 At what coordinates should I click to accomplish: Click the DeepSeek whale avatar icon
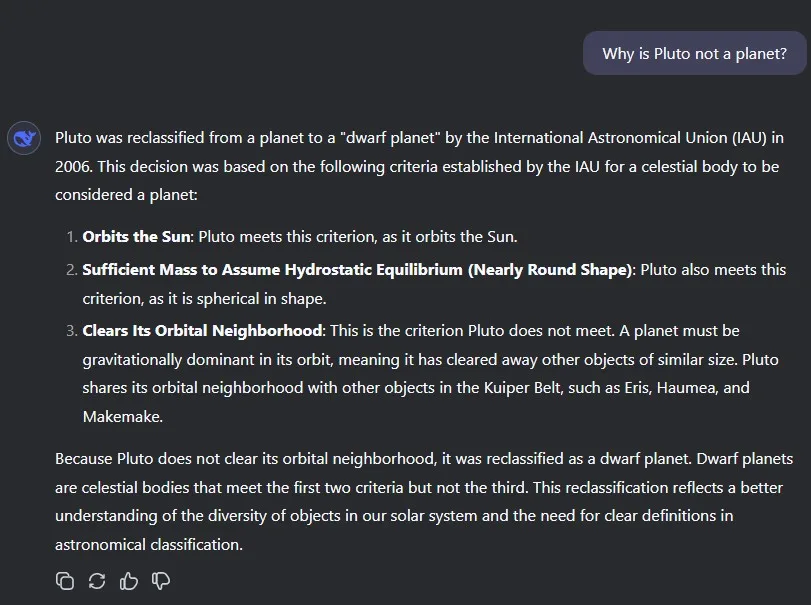(24, 138)
